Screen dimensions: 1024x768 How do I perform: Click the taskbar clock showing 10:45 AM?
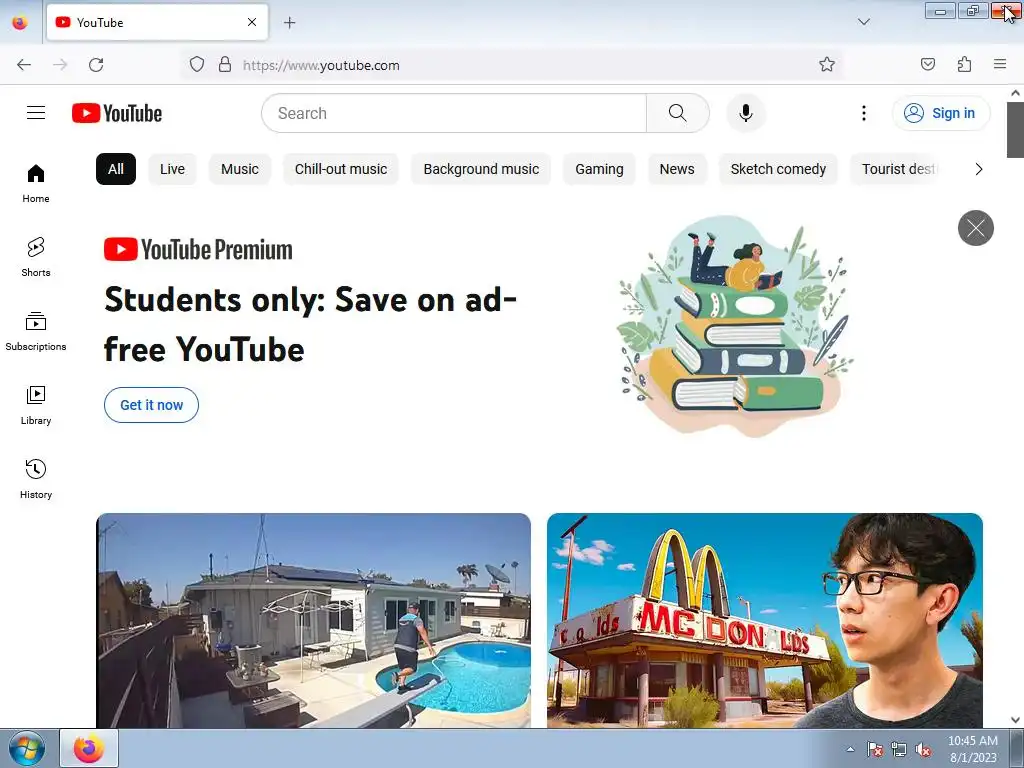tap(972, 749)
